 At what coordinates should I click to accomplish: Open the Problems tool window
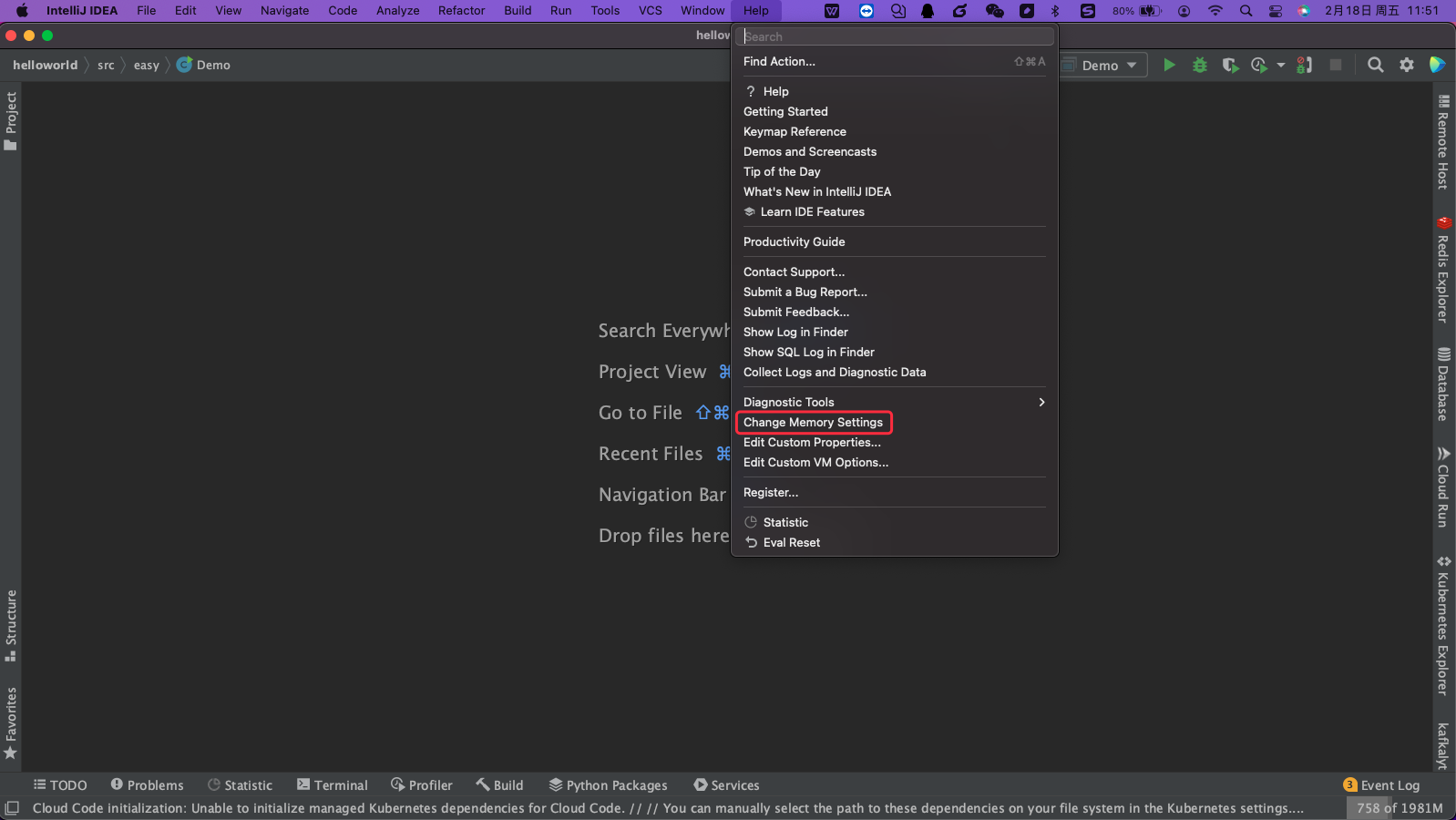[147, 785]
